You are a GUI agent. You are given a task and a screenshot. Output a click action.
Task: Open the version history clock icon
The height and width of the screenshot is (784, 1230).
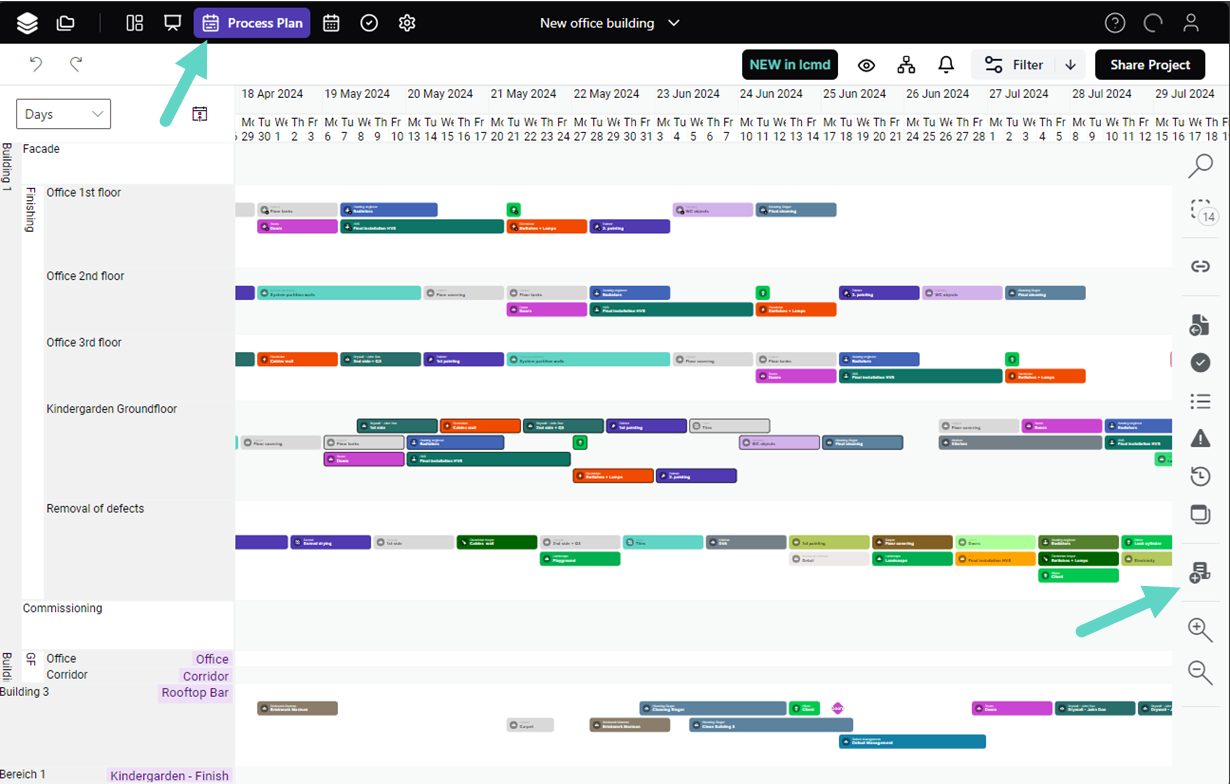tap(1200, 477)
